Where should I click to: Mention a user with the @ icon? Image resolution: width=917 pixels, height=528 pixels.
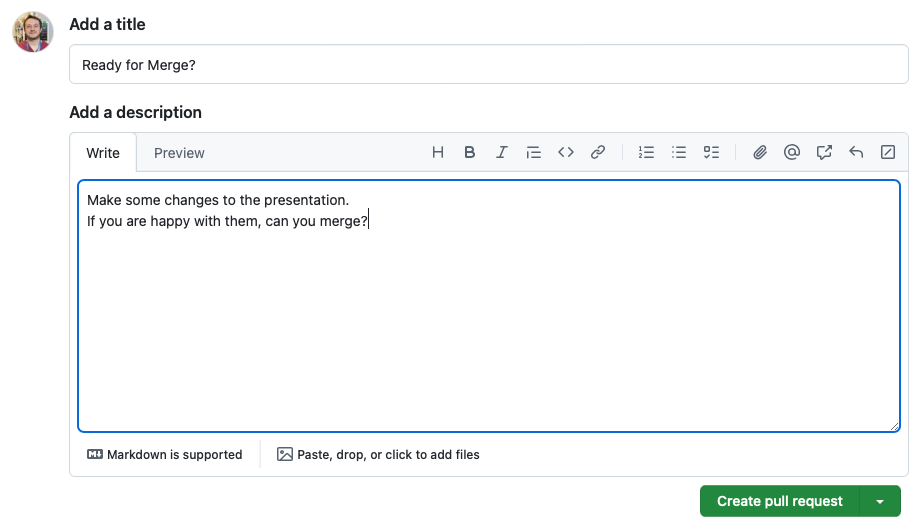click(792, 153)
